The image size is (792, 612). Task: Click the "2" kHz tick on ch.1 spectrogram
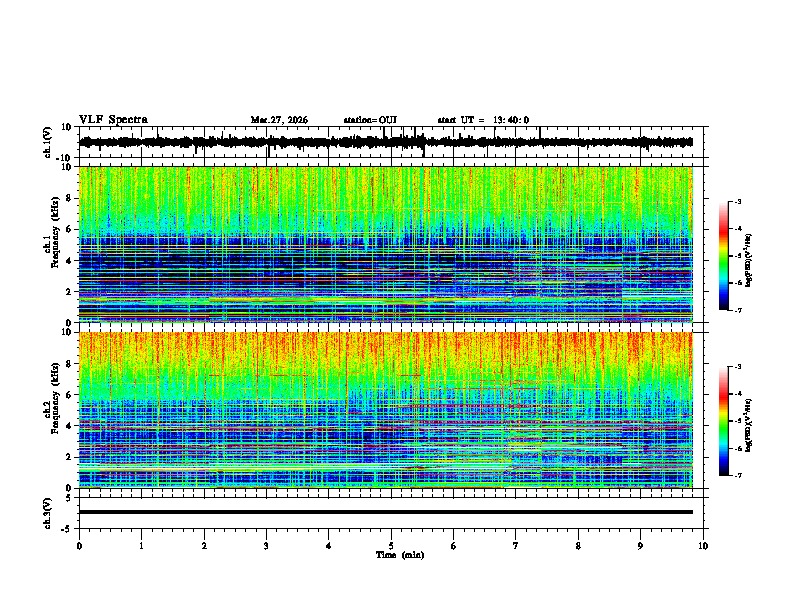(69, 291)
